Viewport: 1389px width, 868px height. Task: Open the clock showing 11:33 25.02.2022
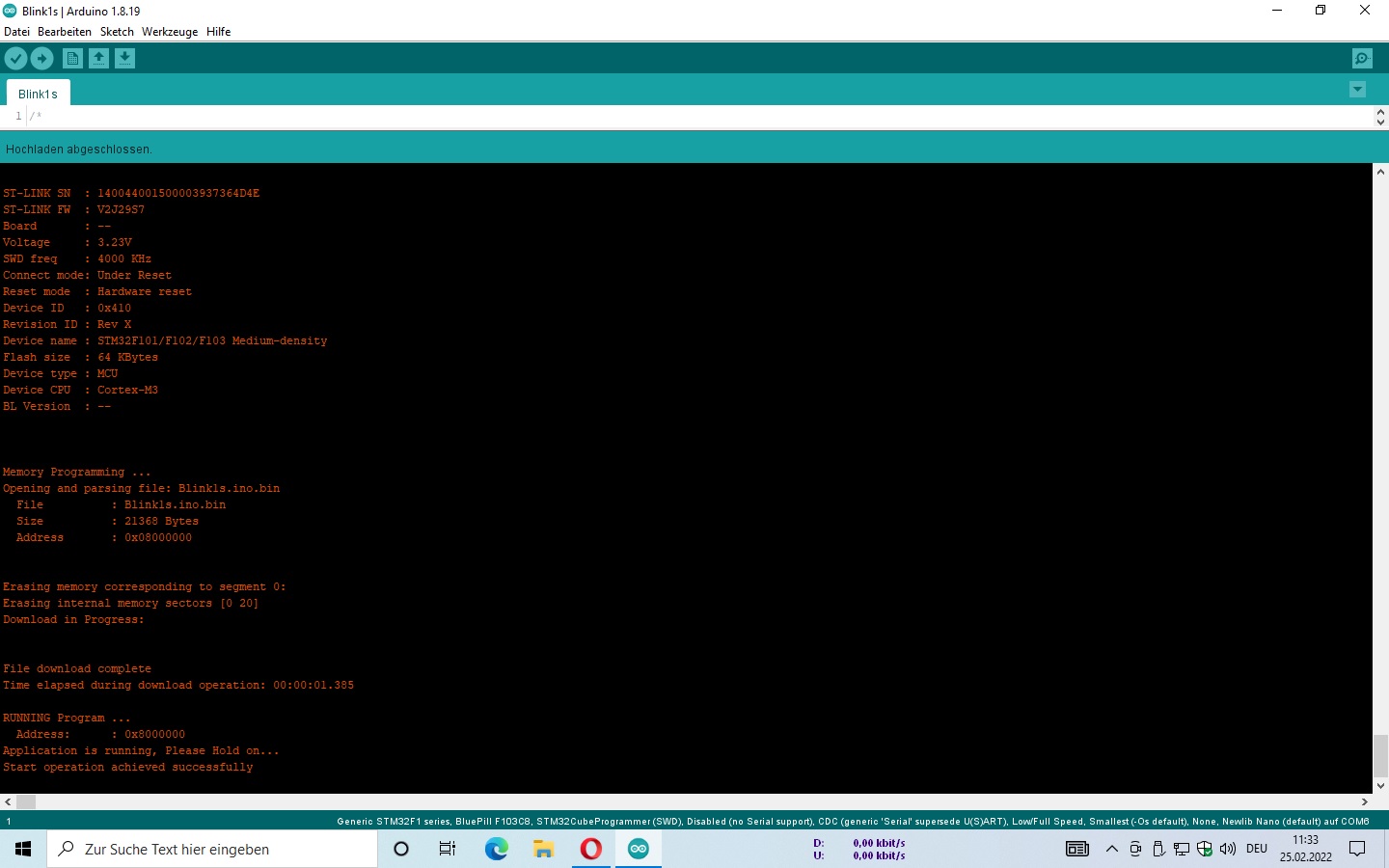click(1306, 849)
